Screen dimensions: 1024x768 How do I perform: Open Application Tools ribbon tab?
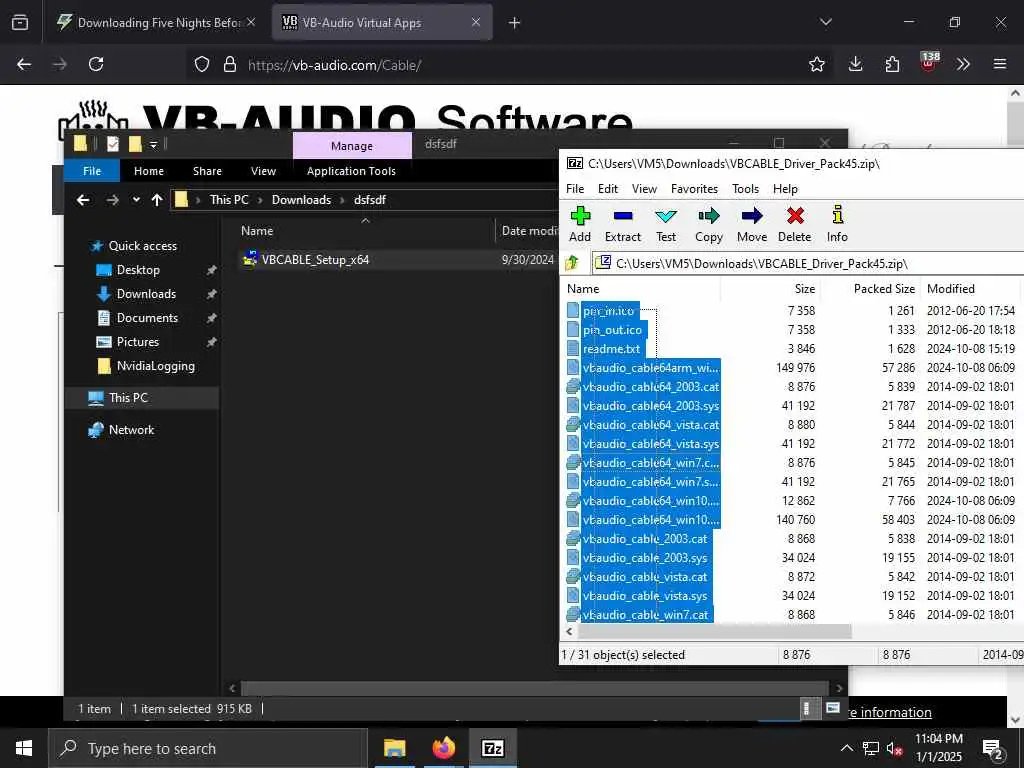(x=351, y=171)
